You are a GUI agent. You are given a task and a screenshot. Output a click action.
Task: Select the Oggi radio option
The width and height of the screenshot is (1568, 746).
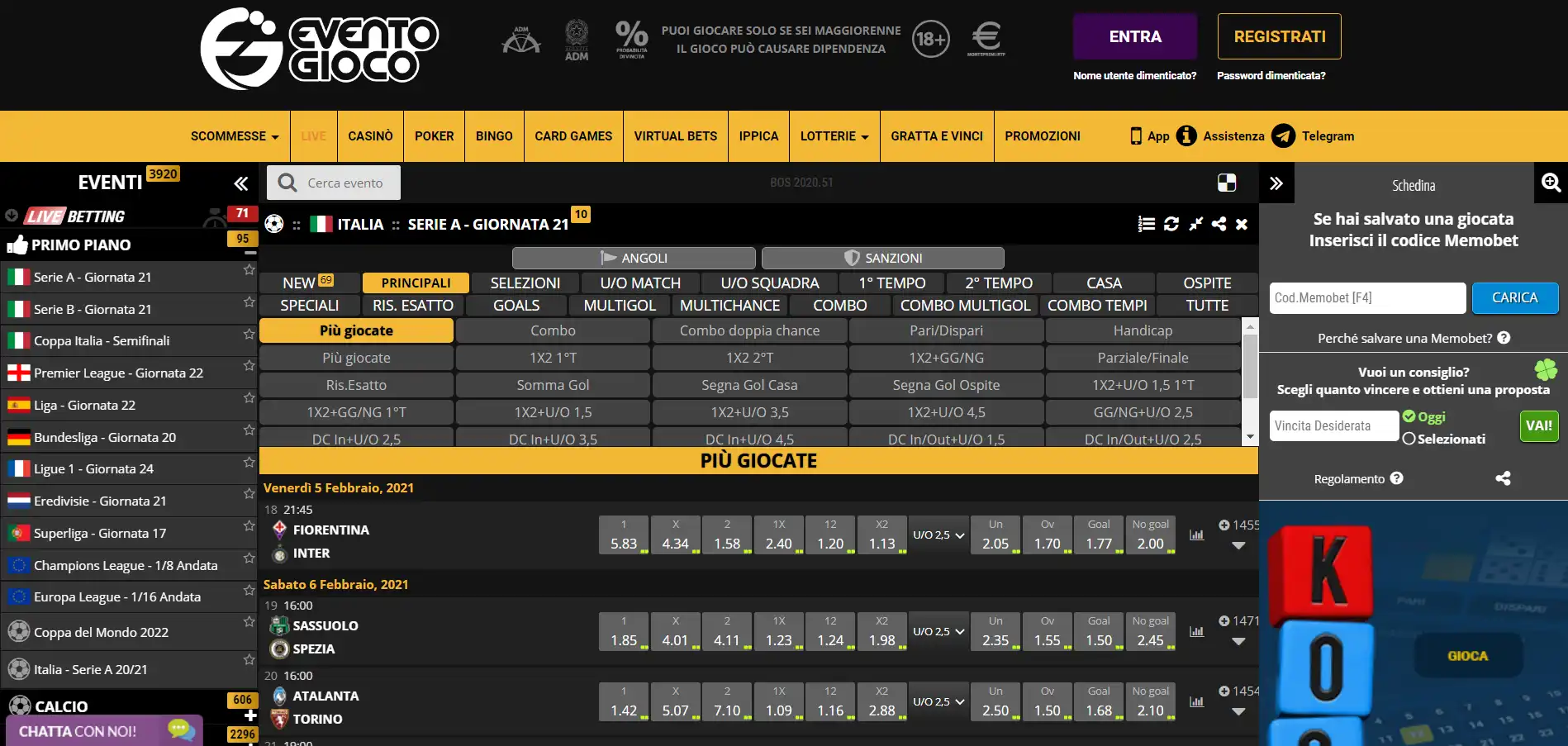coord(1409,417)
